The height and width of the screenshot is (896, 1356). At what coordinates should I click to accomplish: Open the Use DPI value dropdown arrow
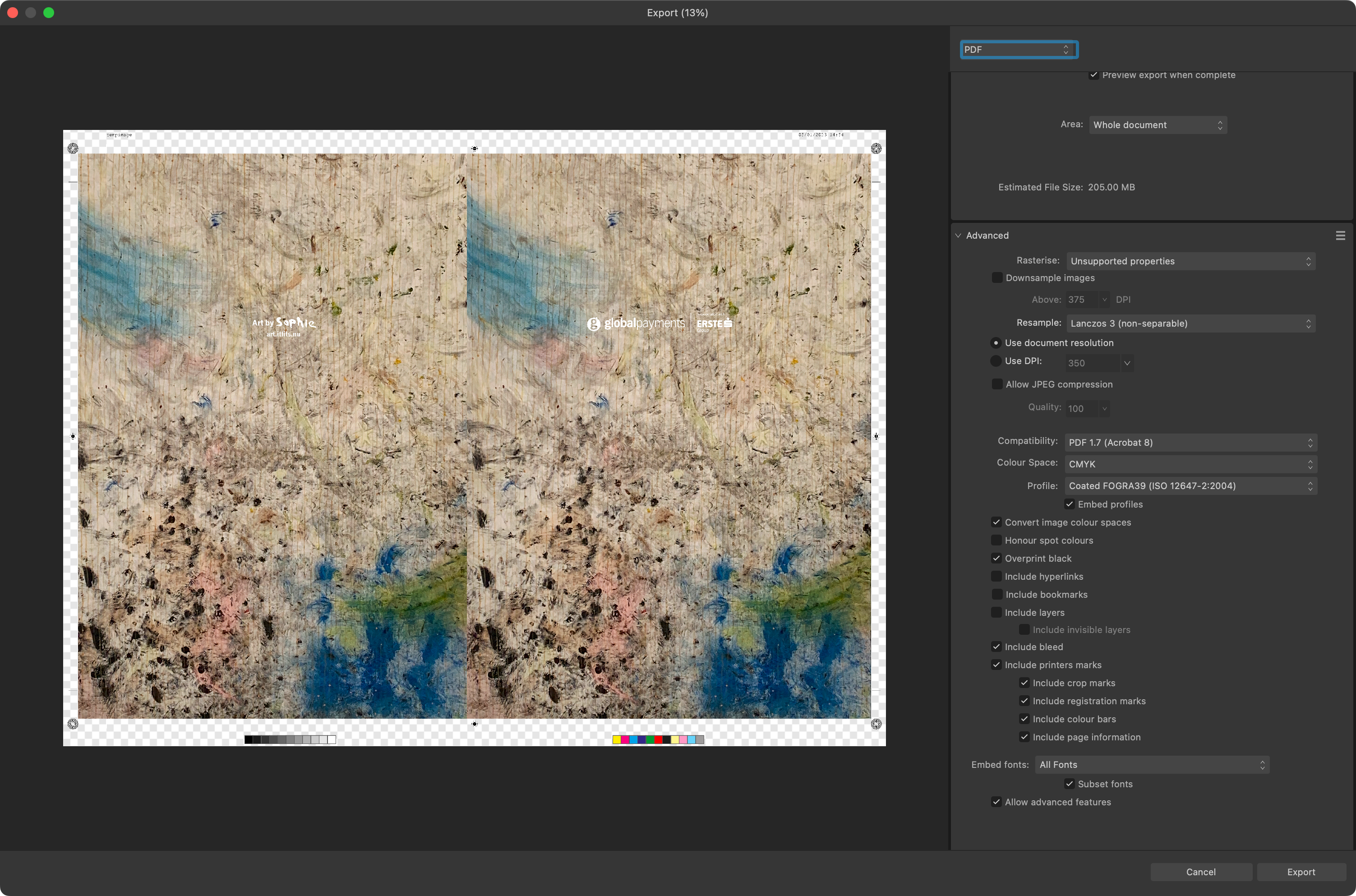[x=1126, y=363]
